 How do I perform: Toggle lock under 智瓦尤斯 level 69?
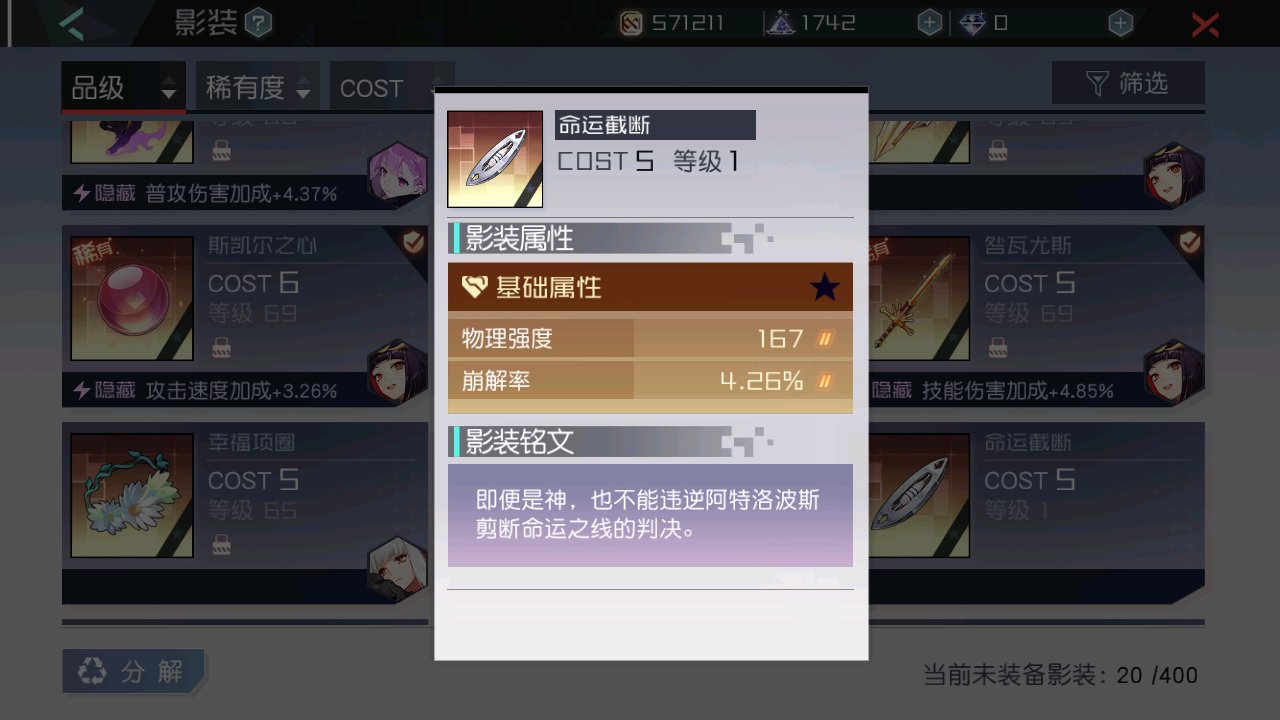(998, 347)
